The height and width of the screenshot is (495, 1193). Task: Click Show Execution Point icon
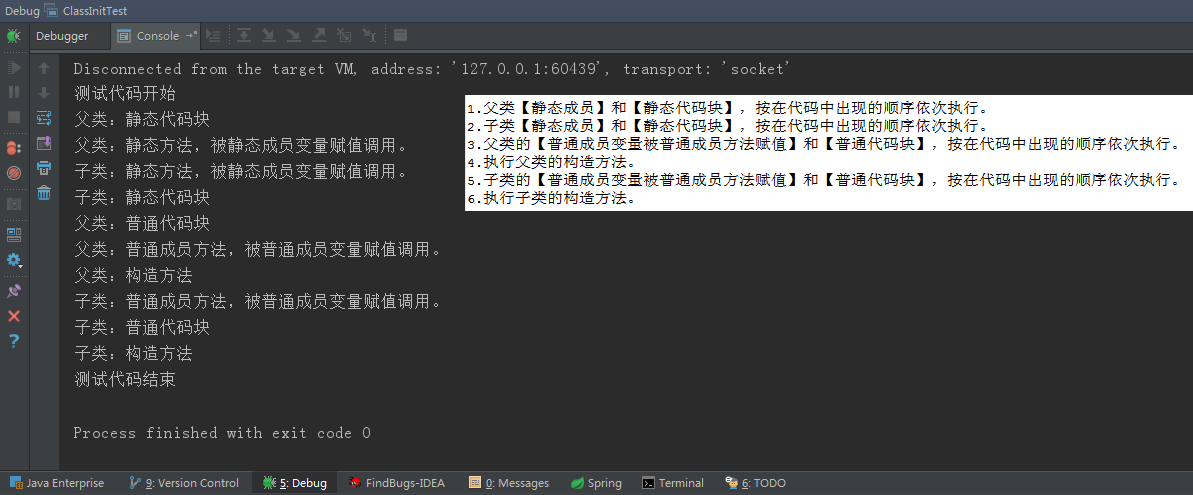214,35
